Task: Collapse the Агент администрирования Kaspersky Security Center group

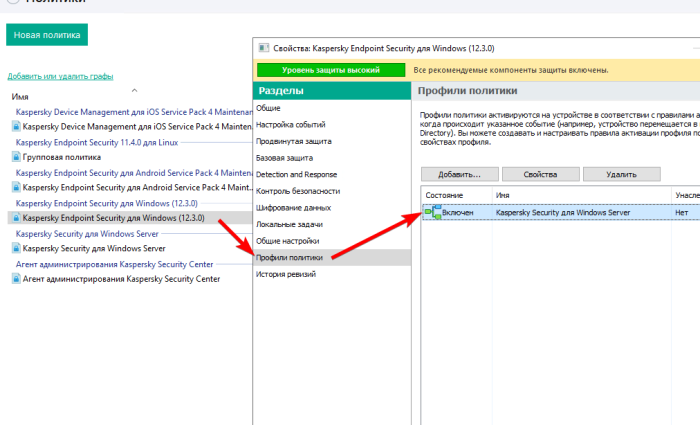Action: click(x=111, y=264)
